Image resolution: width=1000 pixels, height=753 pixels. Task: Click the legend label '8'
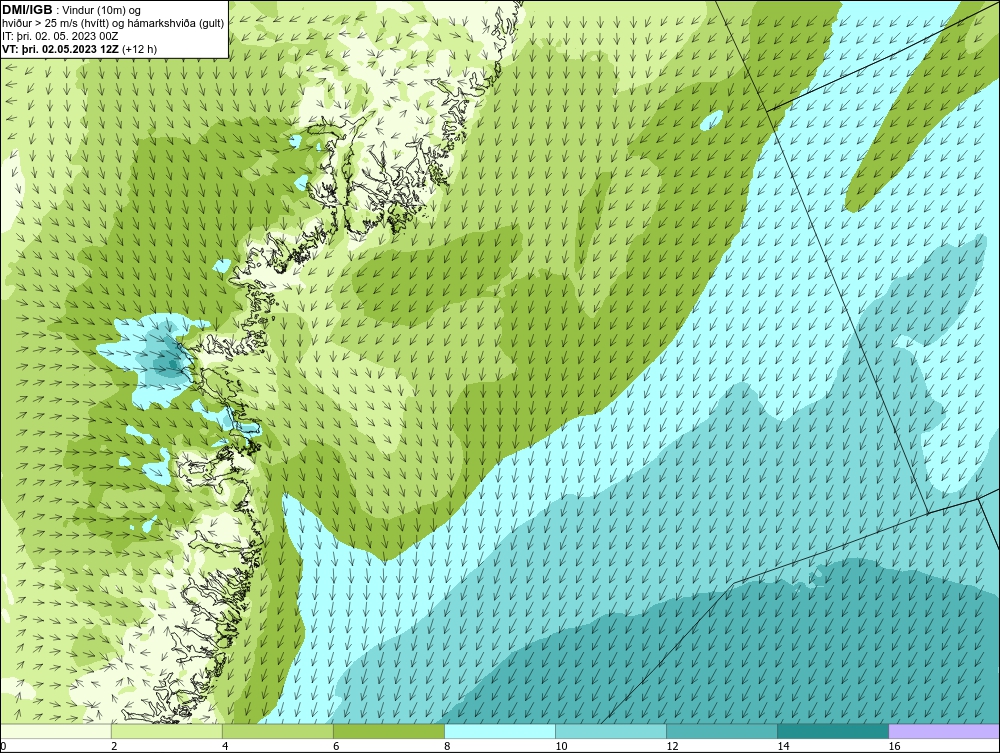pyautogui.click(x=447, y=746)
